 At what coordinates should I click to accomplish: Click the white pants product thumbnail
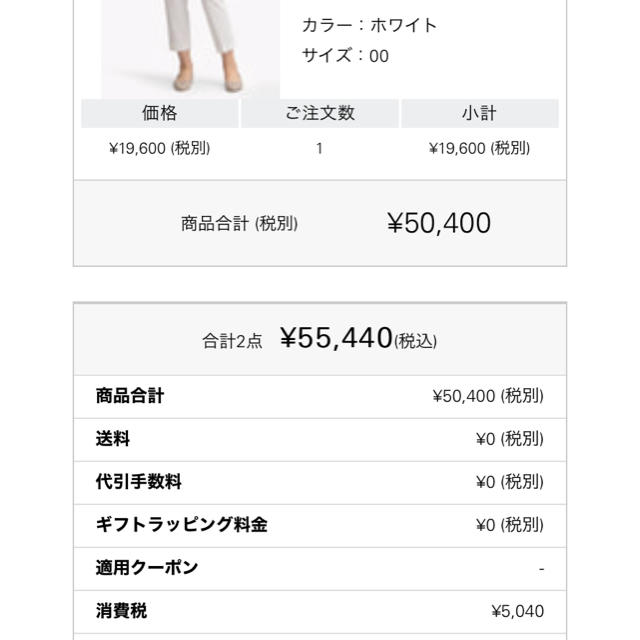pos(191,49)
